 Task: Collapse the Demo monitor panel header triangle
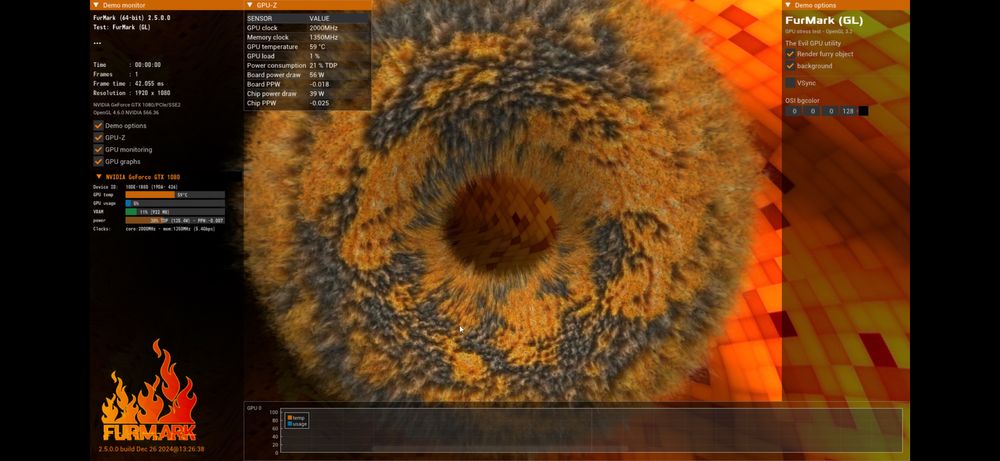click(97, 5)
